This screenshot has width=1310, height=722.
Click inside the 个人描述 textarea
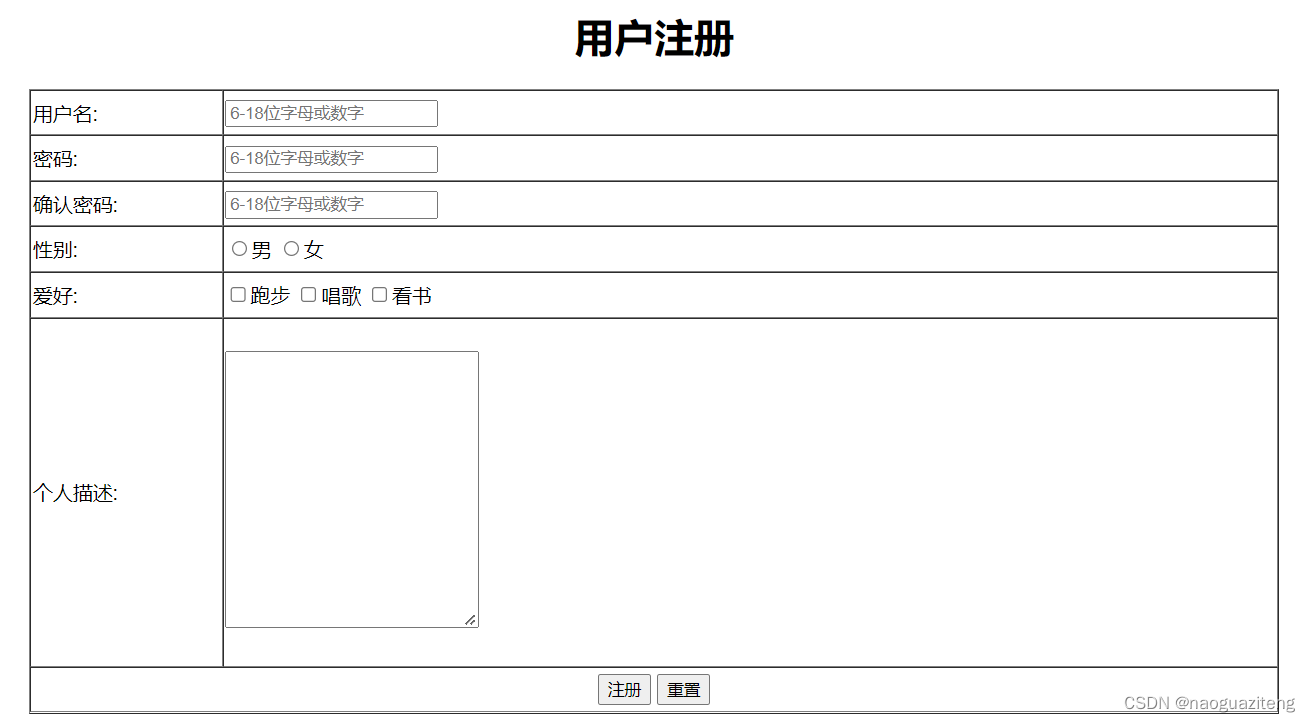pos(352,489)
